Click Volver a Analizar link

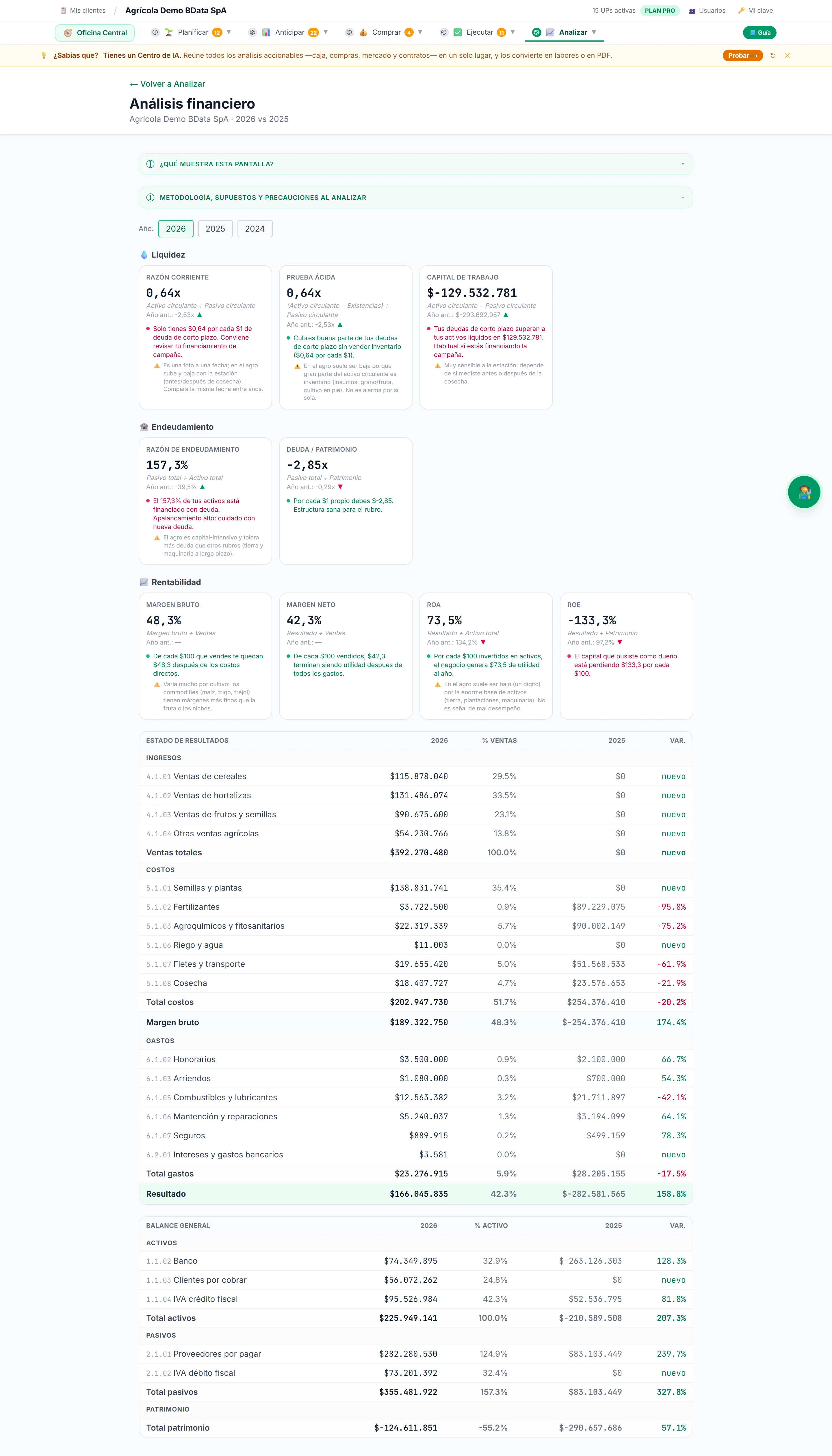click(x=167, y=84)
